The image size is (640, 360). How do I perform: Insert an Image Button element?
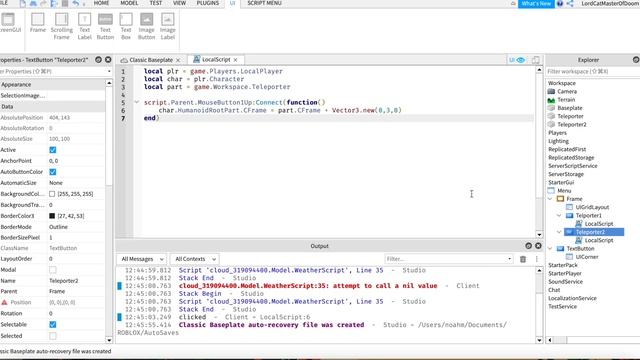147,26
